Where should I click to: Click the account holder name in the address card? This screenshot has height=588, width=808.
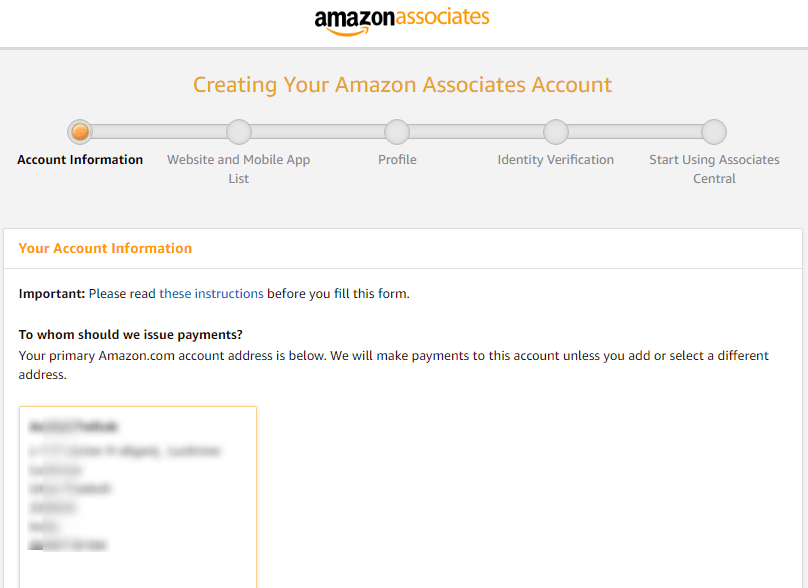tap(75, 425)
